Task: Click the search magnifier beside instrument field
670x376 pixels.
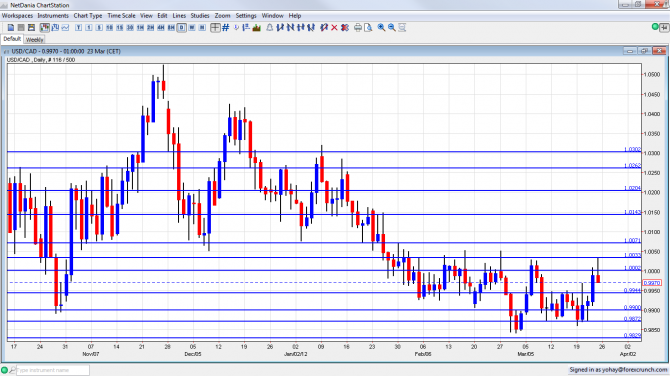Action: (12, 370)
